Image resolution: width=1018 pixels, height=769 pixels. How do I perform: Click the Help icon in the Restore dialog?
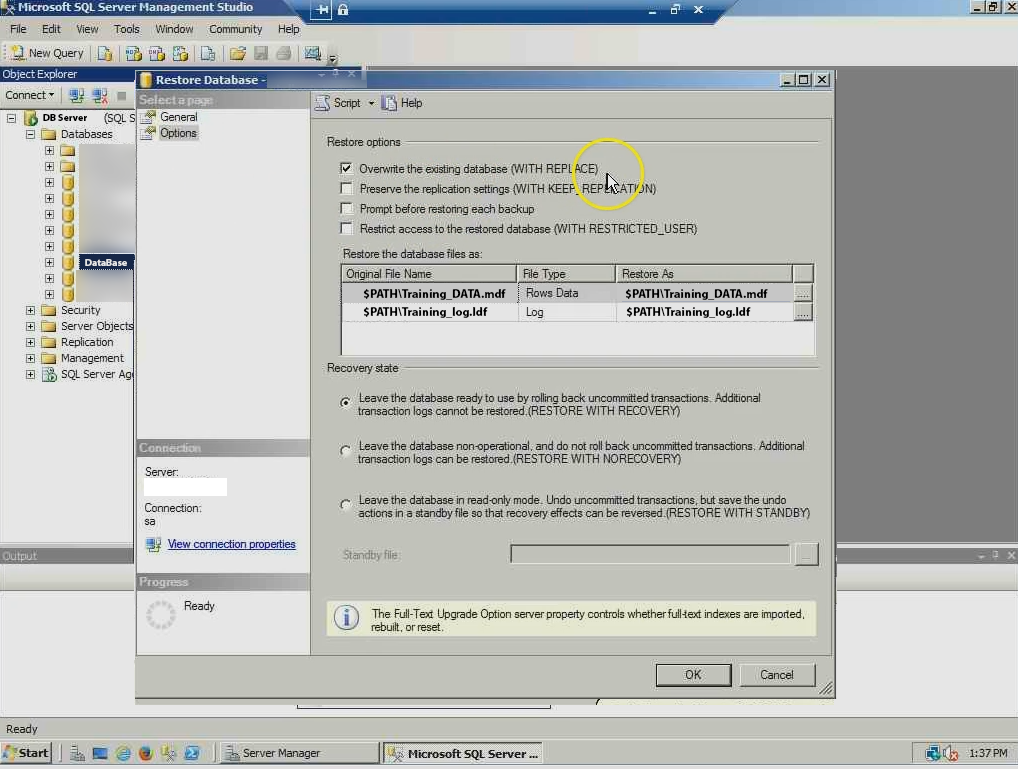pyautogui.click(x=399, y=102)
